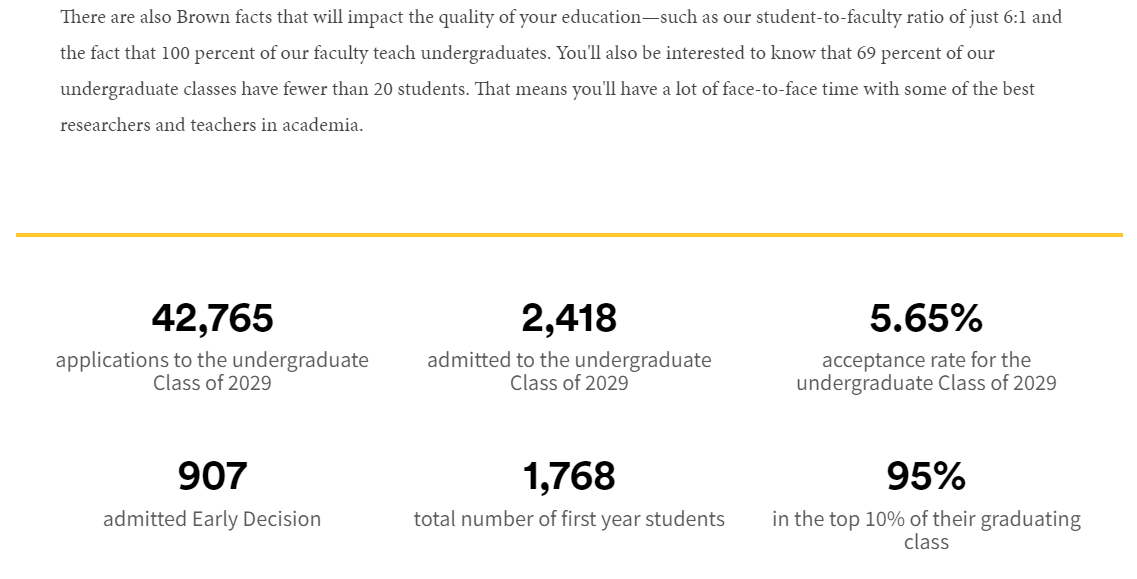Screen dimensions: 1137x579
Task: Click the 2,418 admitted figure
Action: coord(569,318)
